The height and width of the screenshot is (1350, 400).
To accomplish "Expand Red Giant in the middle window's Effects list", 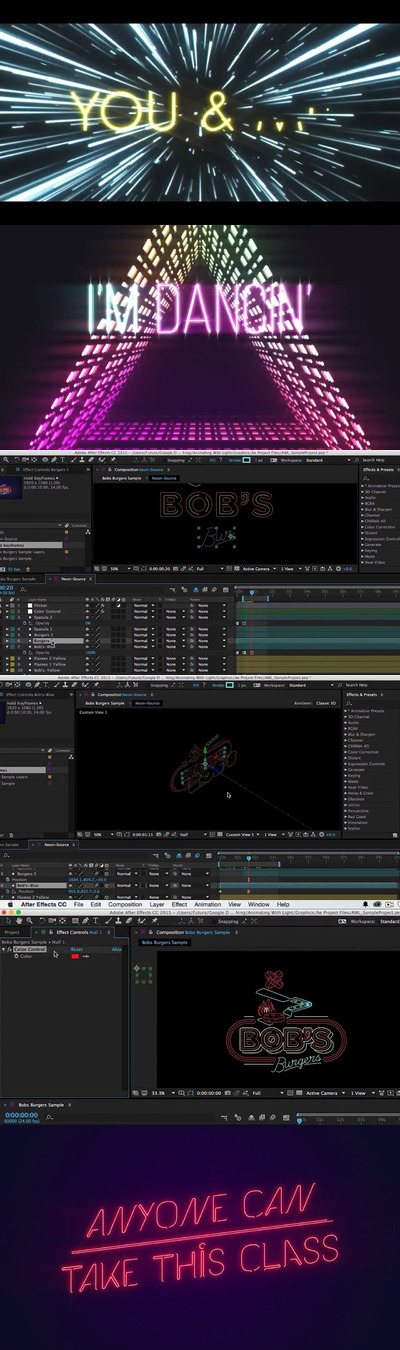I will pyautogui.click(x=346, y=816).
